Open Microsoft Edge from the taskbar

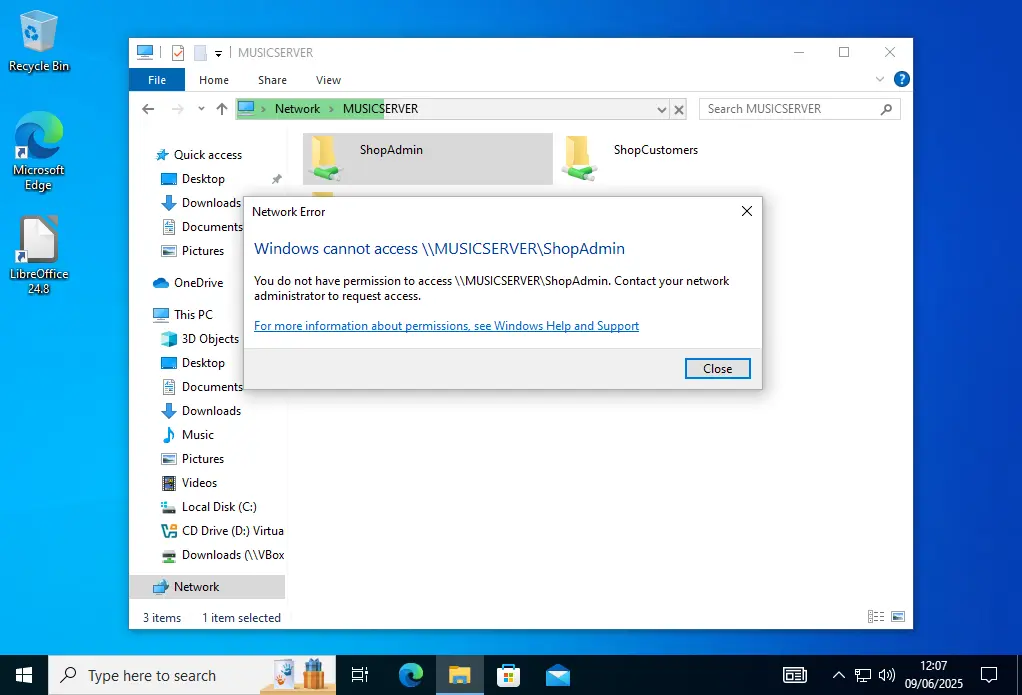click(410, 675)
